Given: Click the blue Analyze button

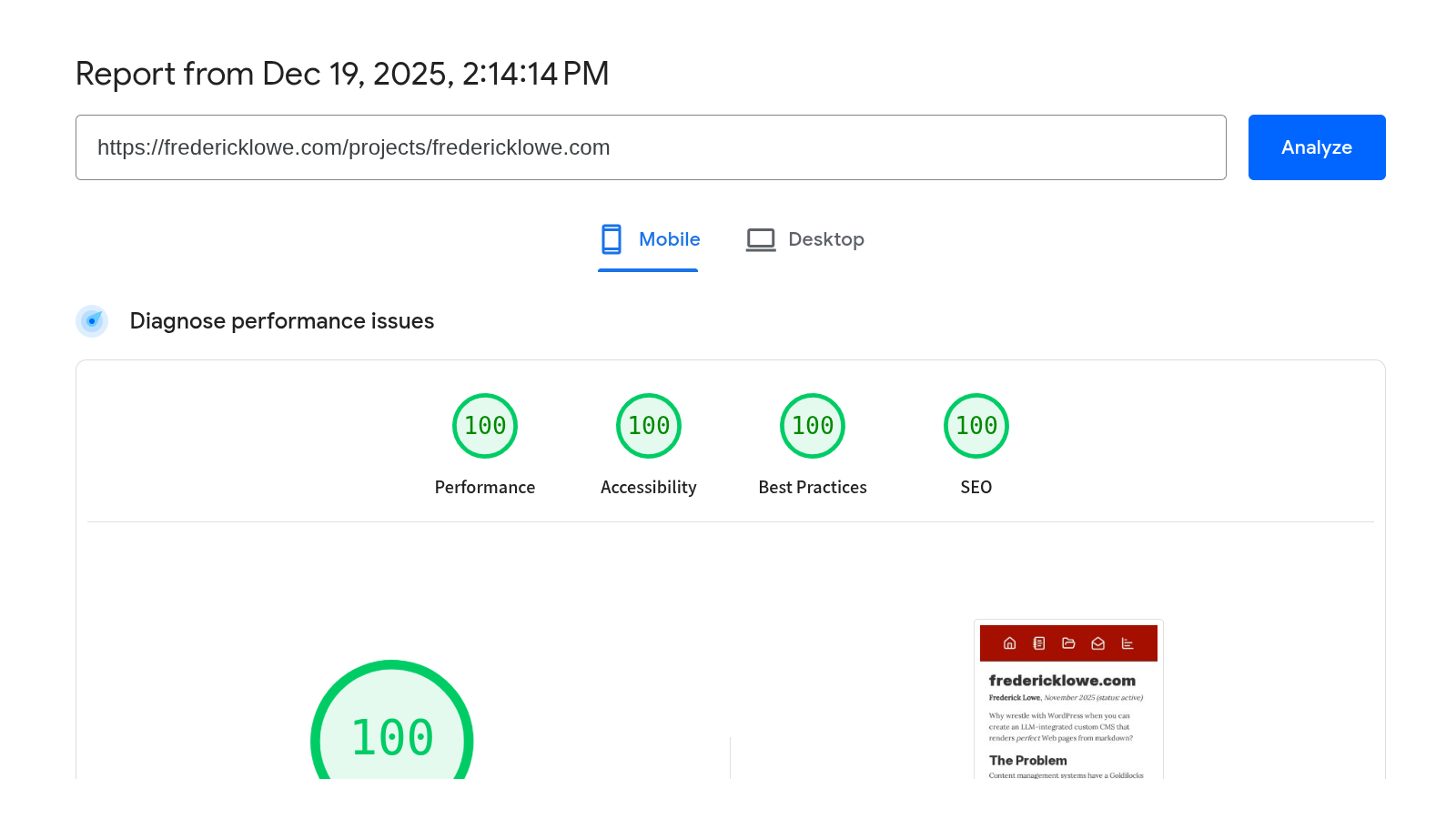Looking at the screenshot, I should 1316,147.
